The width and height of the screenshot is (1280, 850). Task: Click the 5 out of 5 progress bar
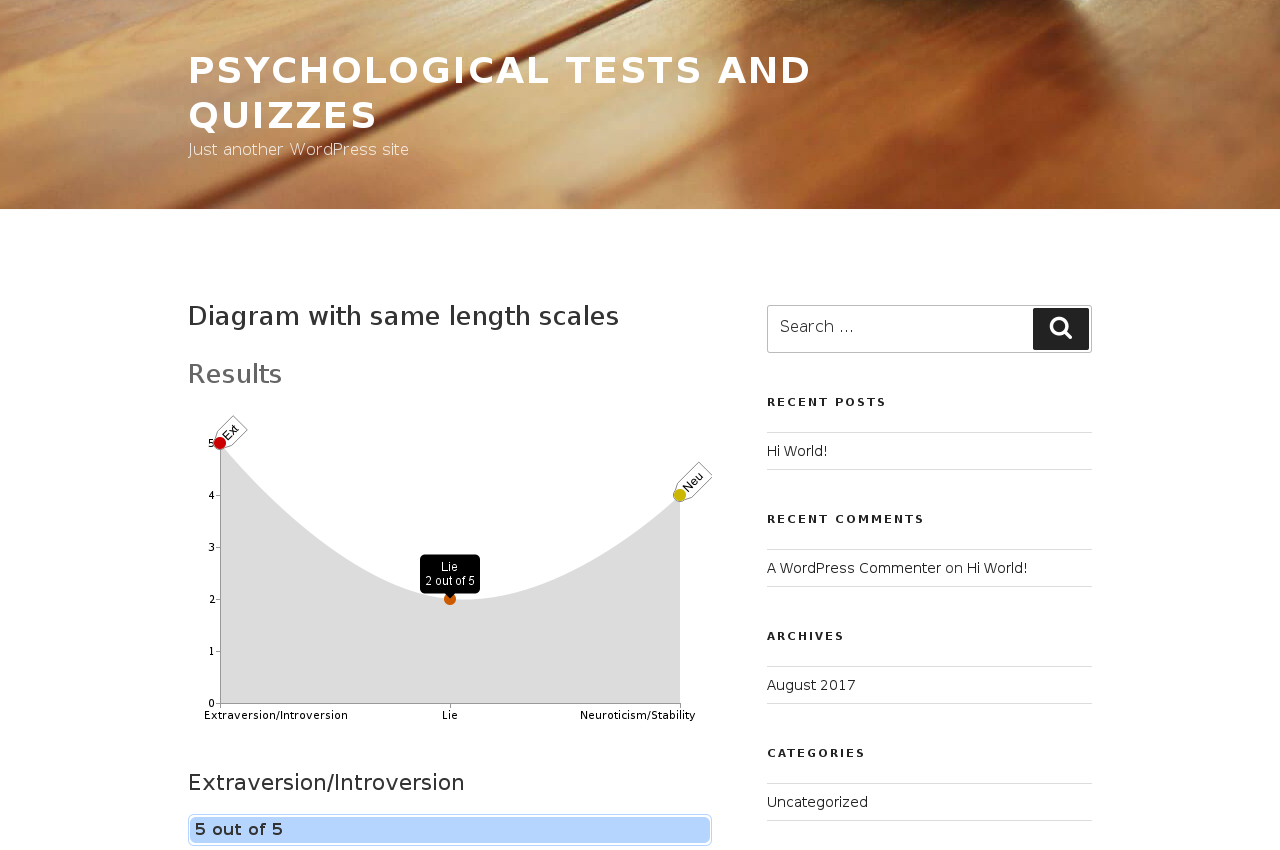pyautogui.click(x=450, y=830)
